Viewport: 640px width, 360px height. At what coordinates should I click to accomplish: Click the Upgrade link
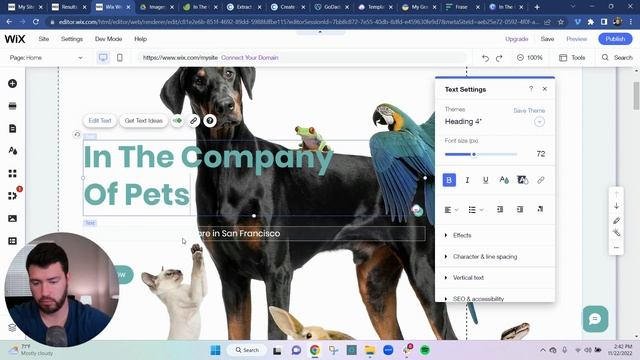(517, 39)
